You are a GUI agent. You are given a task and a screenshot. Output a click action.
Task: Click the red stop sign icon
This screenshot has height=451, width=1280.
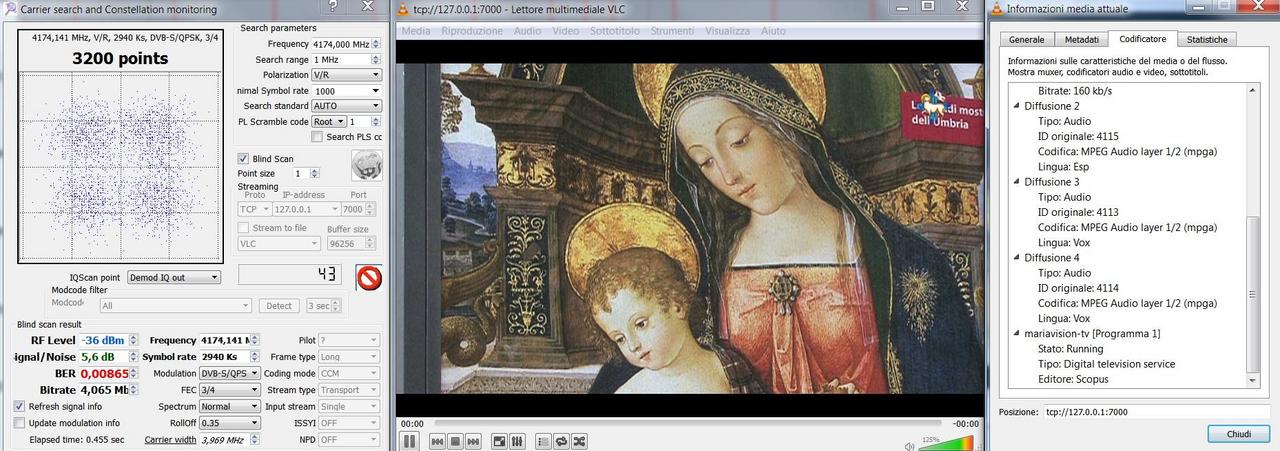(369, 277)
